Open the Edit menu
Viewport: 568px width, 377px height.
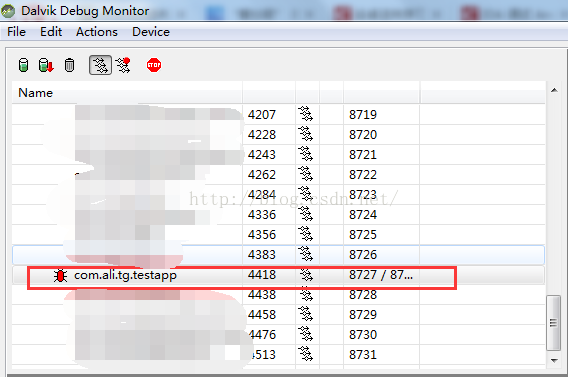(x=51, y=32)
